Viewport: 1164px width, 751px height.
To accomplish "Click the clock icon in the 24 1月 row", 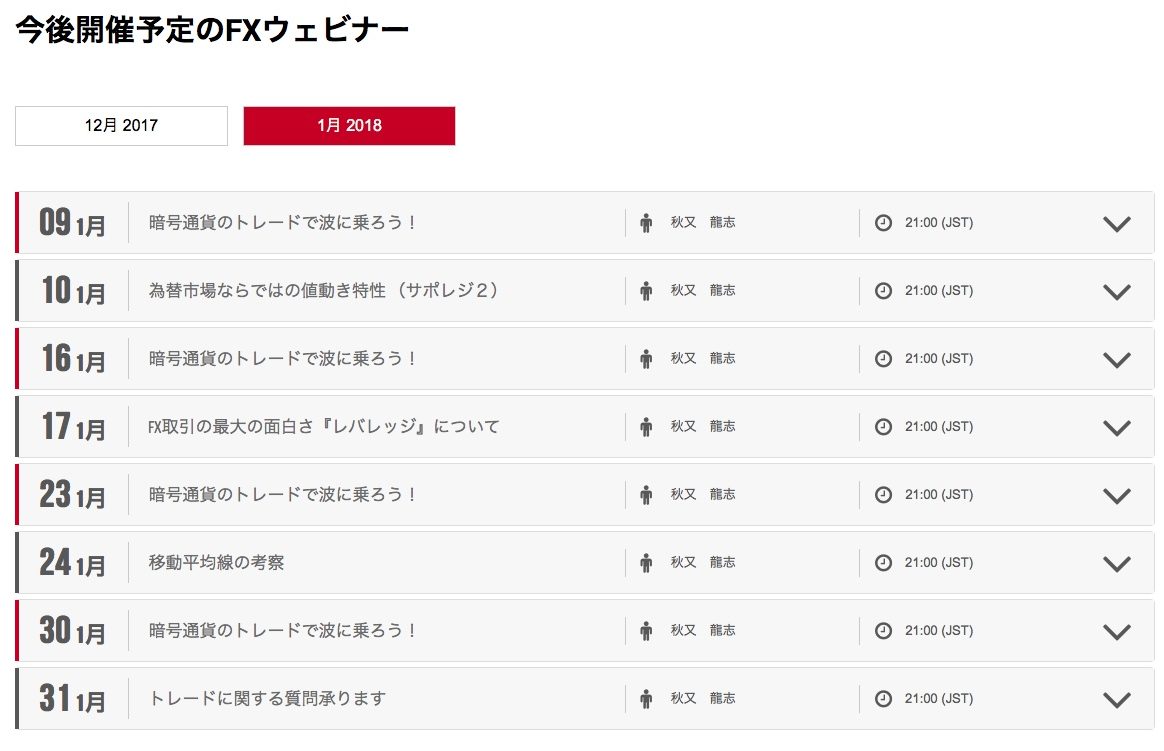I will [883, 563].
